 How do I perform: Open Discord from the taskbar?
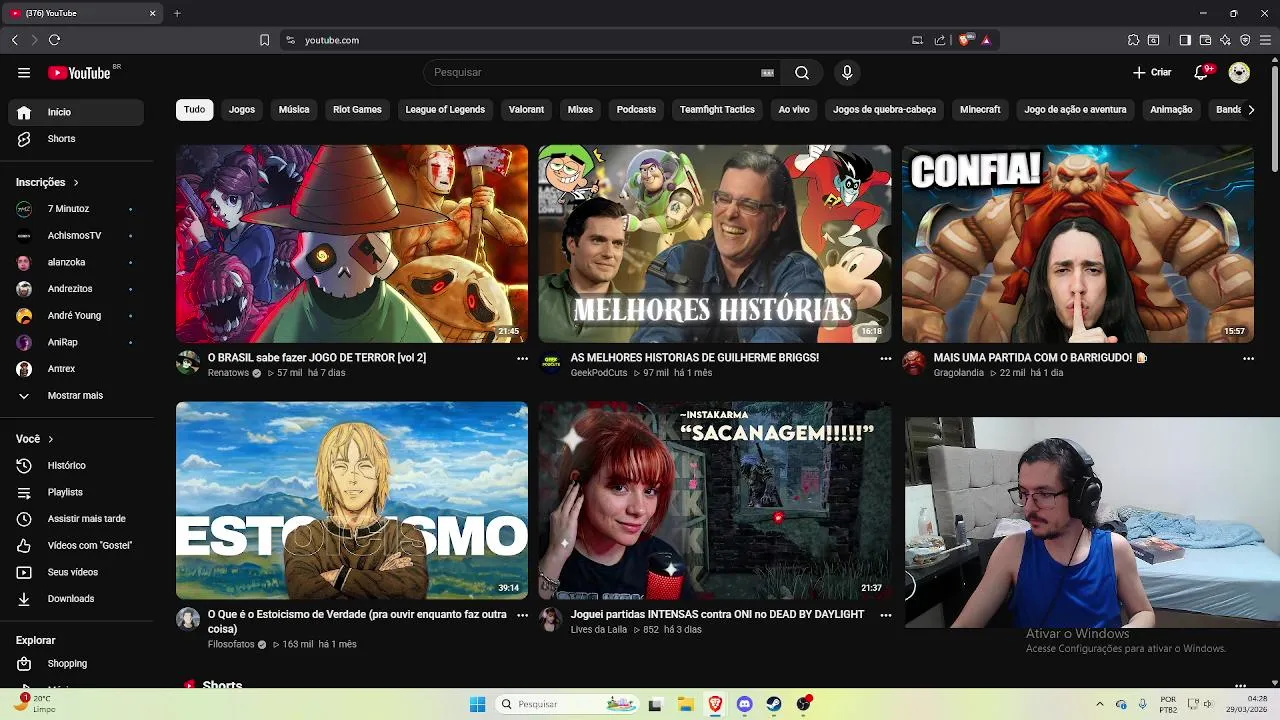pos(744,704)
